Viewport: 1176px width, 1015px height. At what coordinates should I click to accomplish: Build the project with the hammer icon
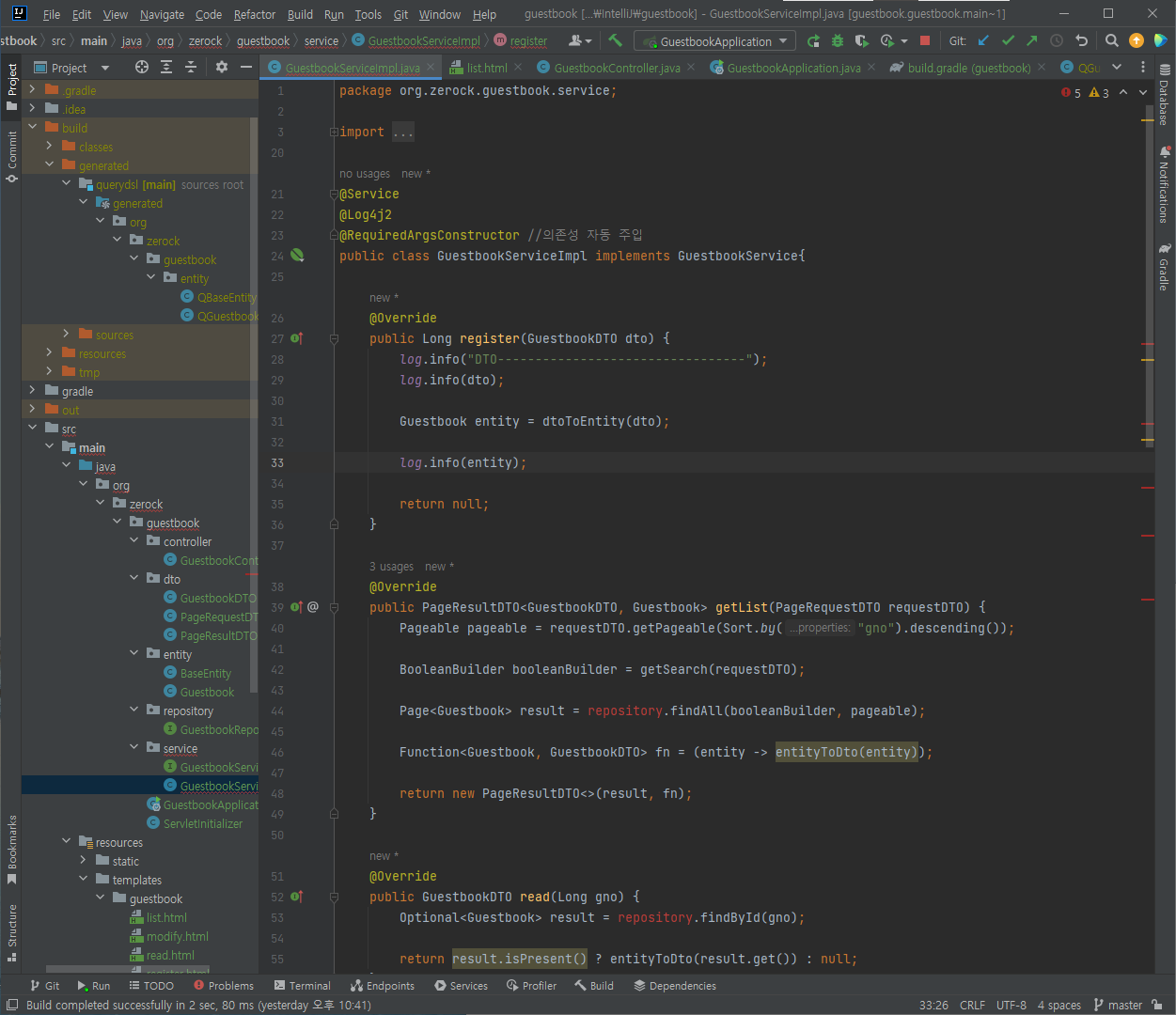[x=616, y=40]
